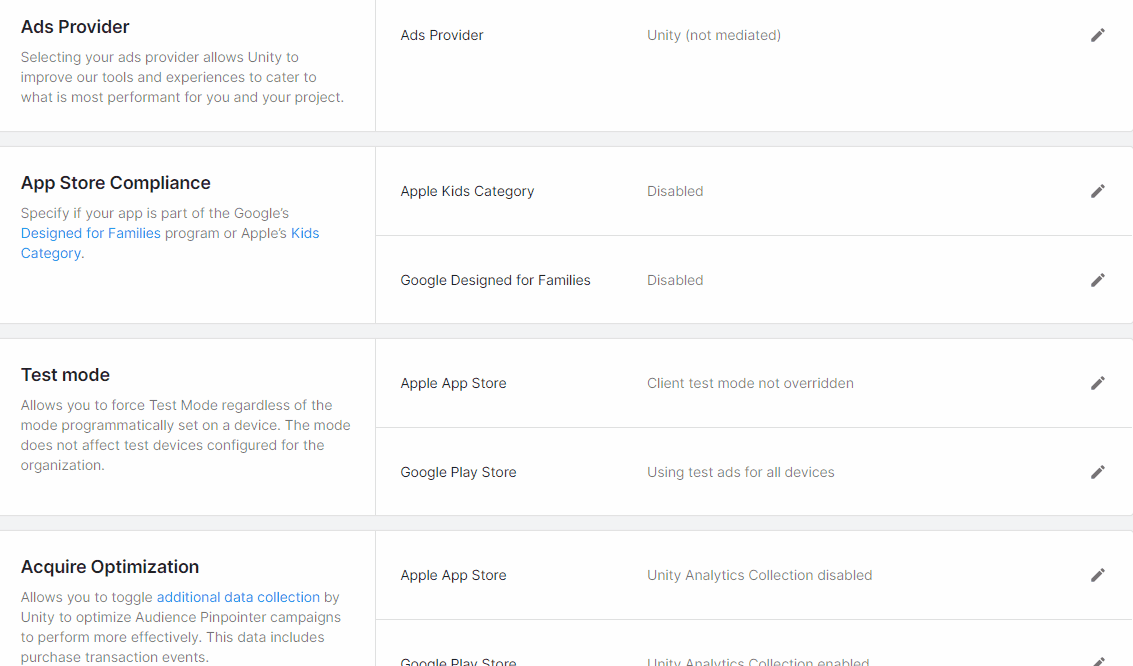Select the Google Designed for Families label
The width and height of the screenshot is (1133, 666).
(495, 280)
